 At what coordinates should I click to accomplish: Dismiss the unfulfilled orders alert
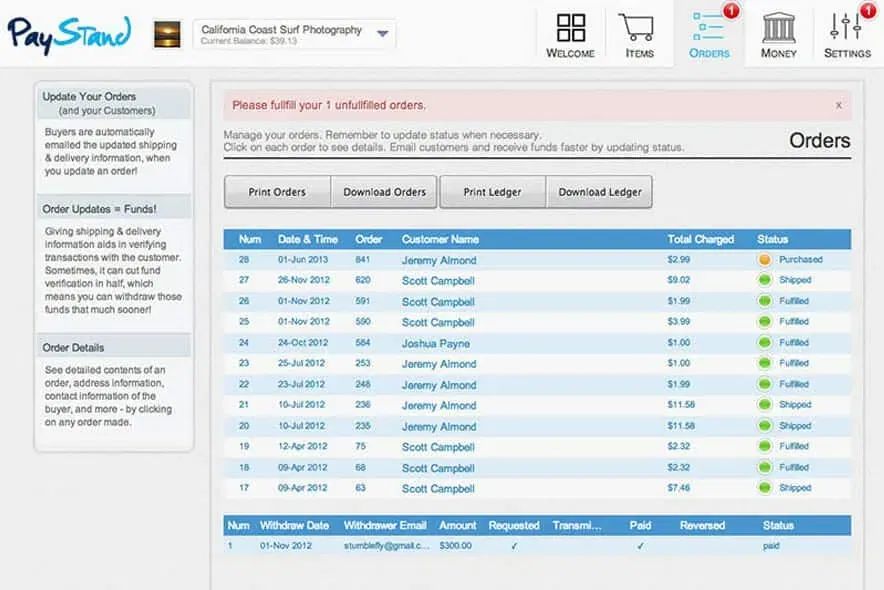point(838,105)
